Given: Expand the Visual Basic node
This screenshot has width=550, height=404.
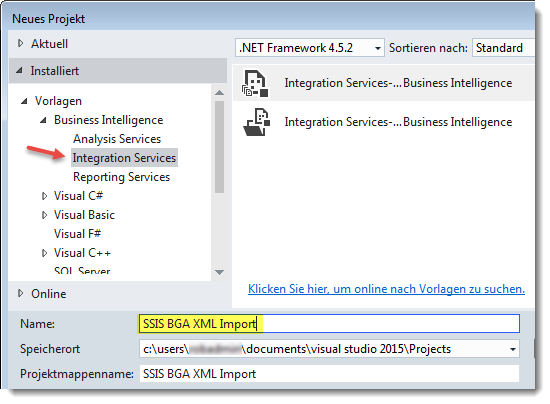Looking at the screenshot, I should (x=44, y=215).
